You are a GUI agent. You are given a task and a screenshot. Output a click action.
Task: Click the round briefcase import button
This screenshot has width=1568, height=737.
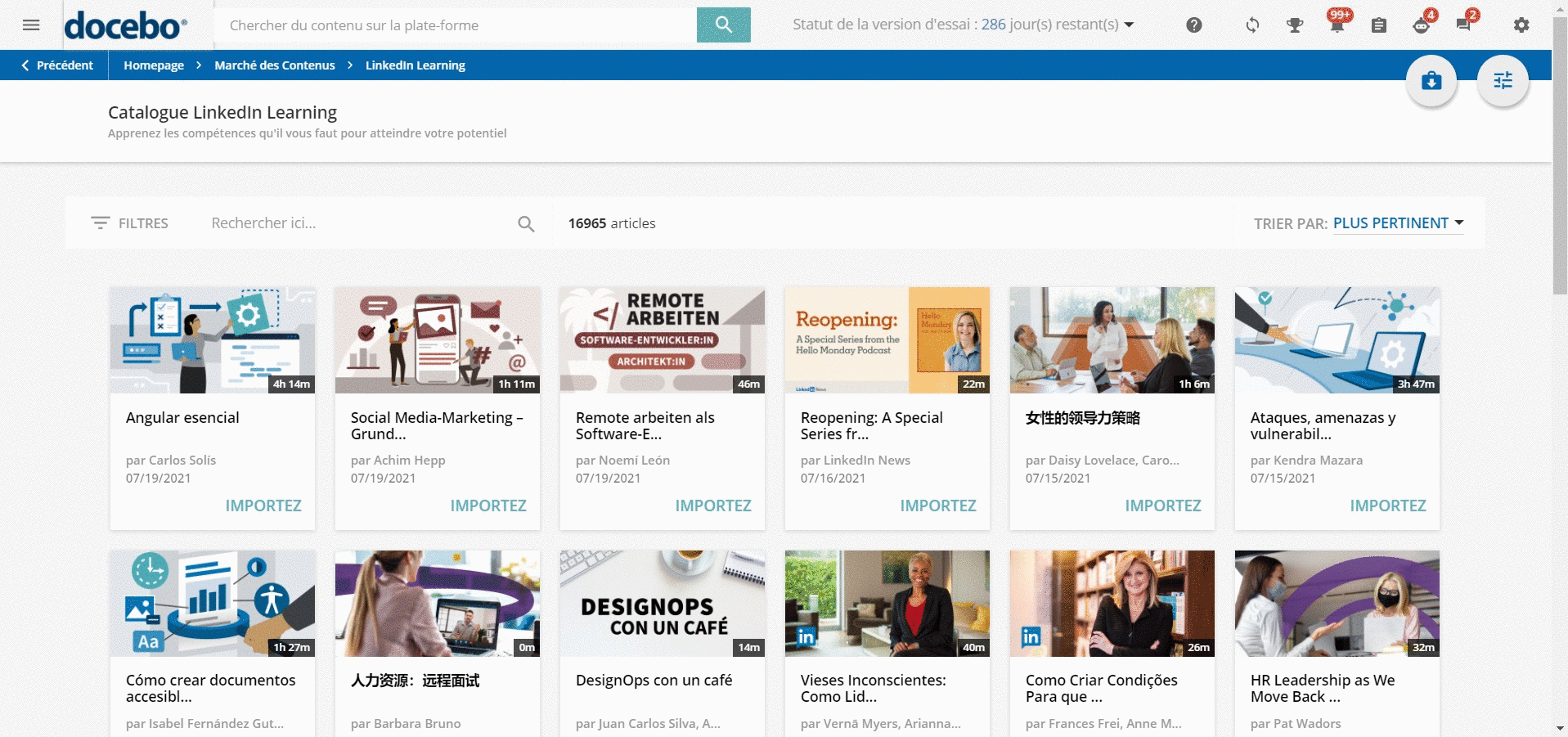coord(1431,80)
